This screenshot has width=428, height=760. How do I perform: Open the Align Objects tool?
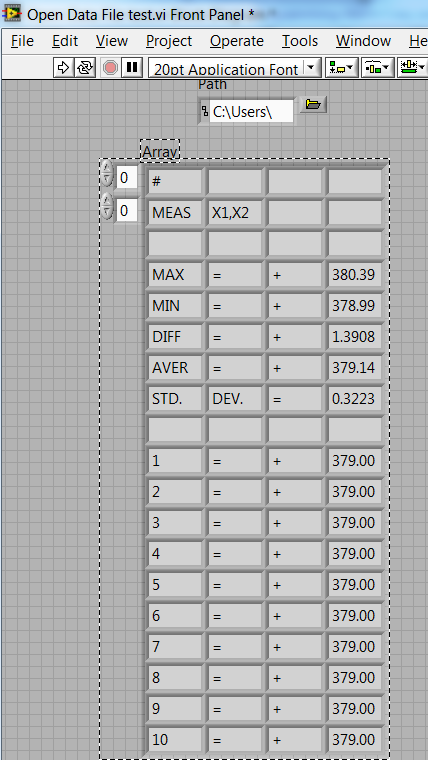click(x=342, y=68)
